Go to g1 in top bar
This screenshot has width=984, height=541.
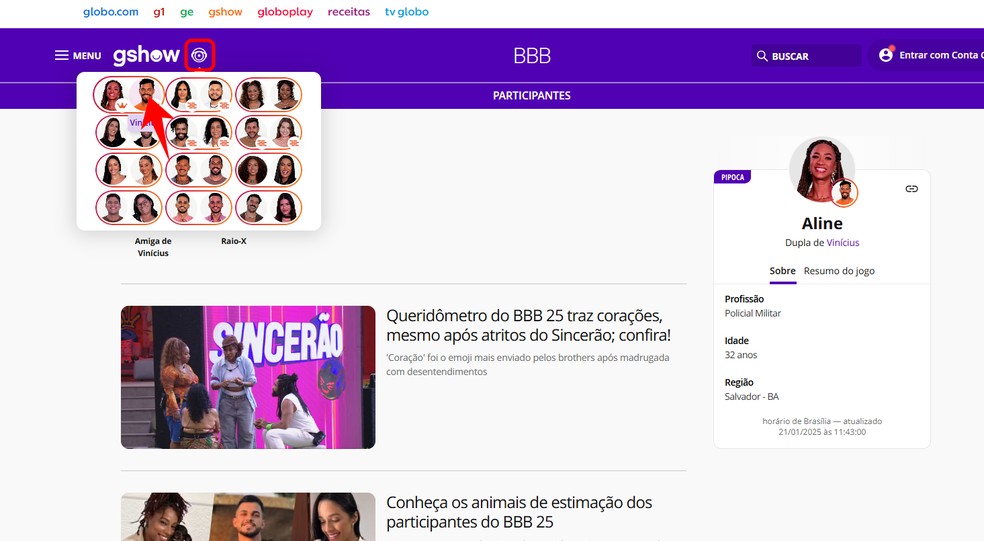click(x=159, y=12)
